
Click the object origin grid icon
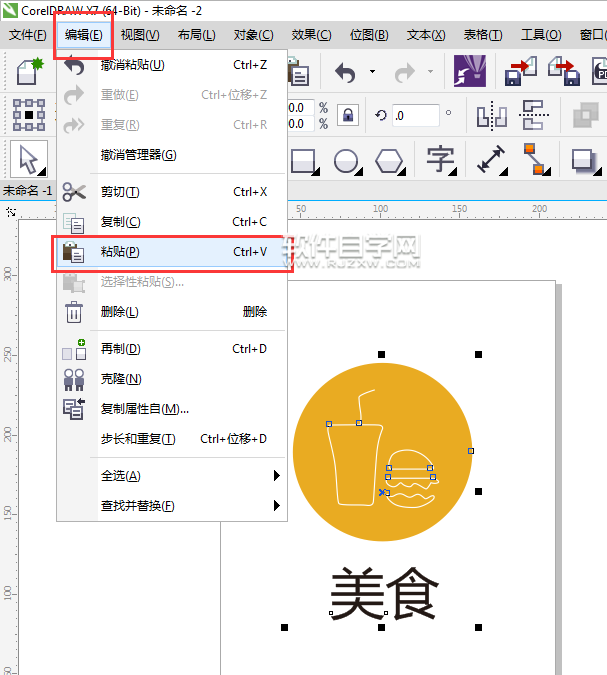29,115
